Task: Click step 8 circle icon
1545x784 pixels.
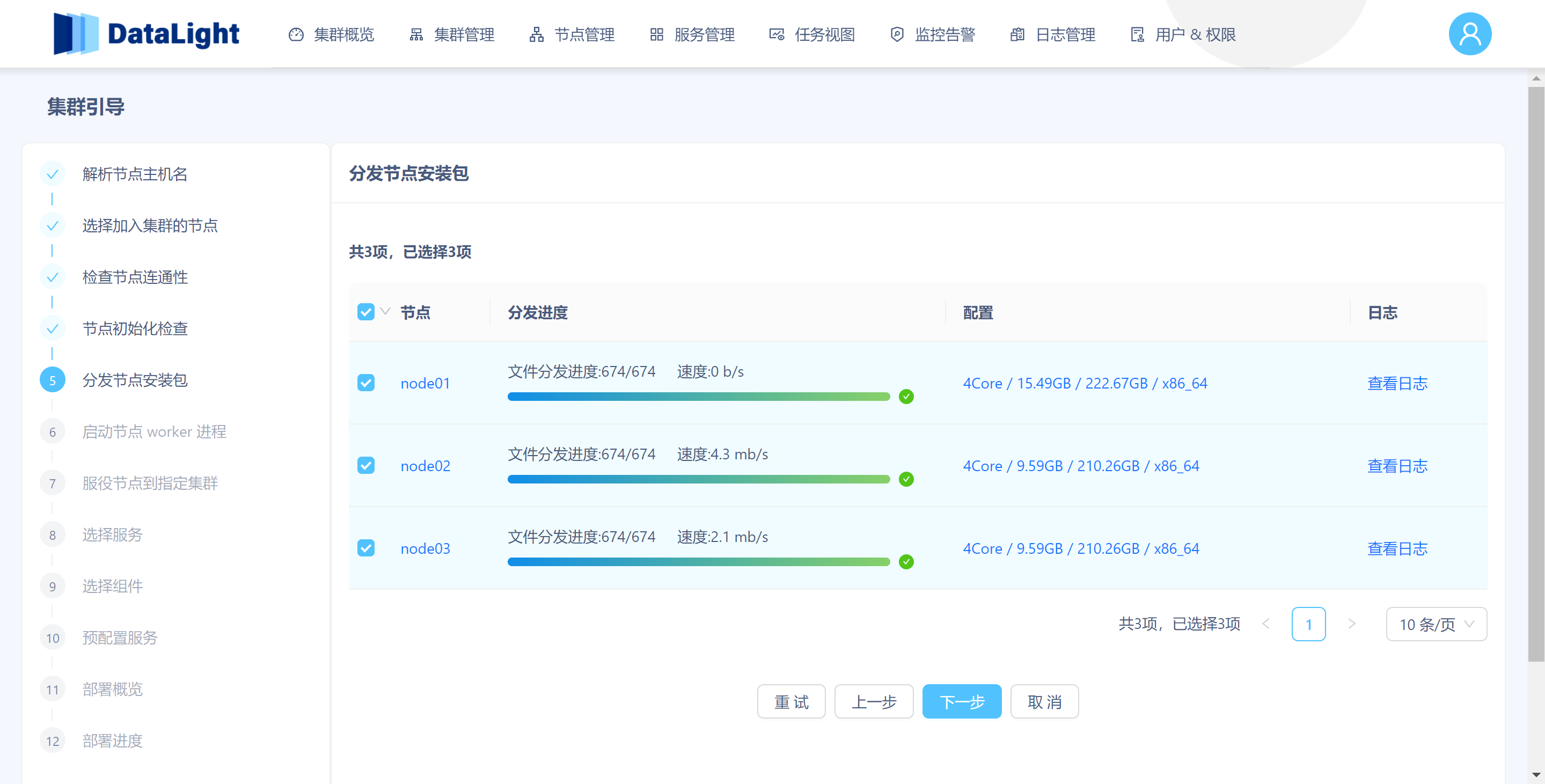Action: (52, 535)
